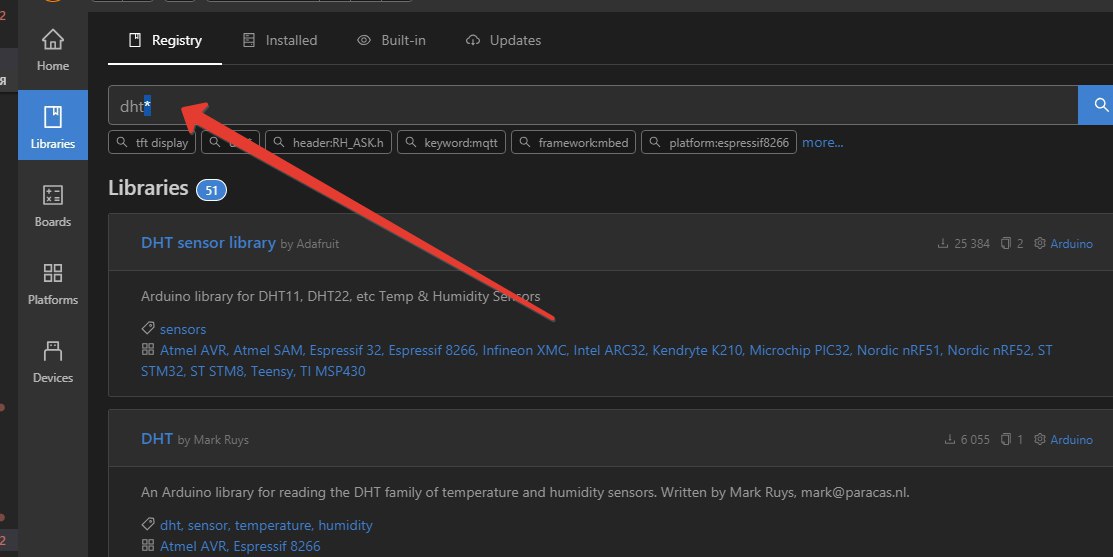Open the Home section in sidebar
The height and width of the screenshot is (557, 1113).
pyautogui.click(x=53, y=50)
